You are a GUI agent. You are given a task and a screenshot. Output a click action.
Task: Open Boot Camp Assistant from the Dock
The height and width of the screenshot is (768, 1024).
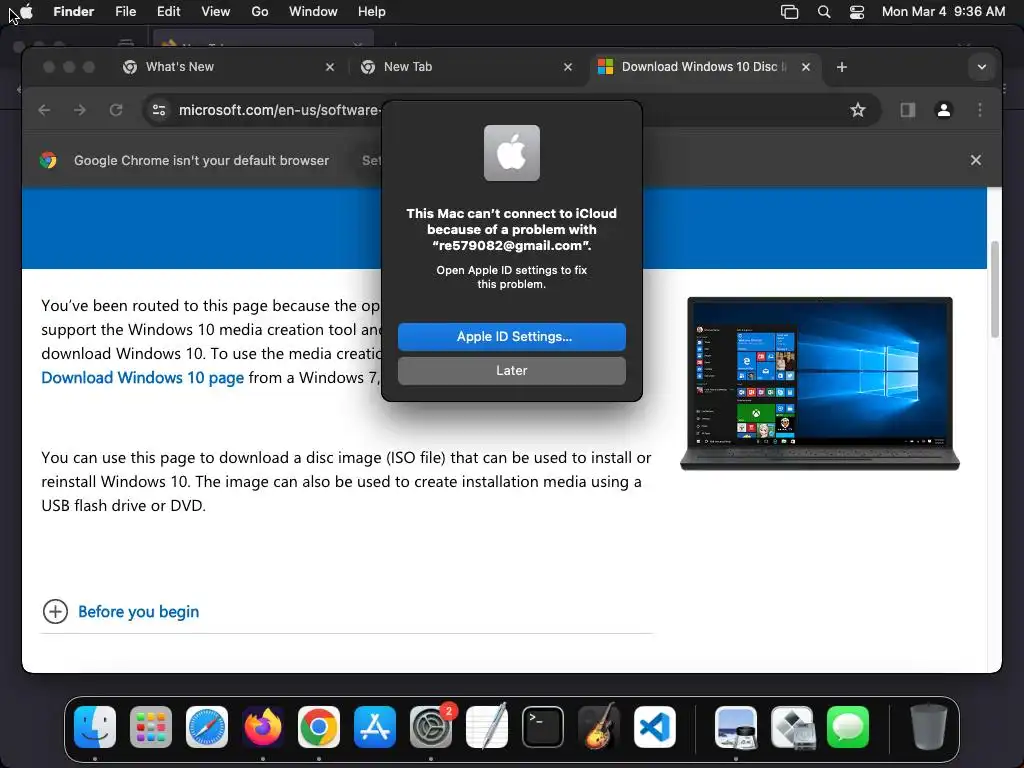792,727
